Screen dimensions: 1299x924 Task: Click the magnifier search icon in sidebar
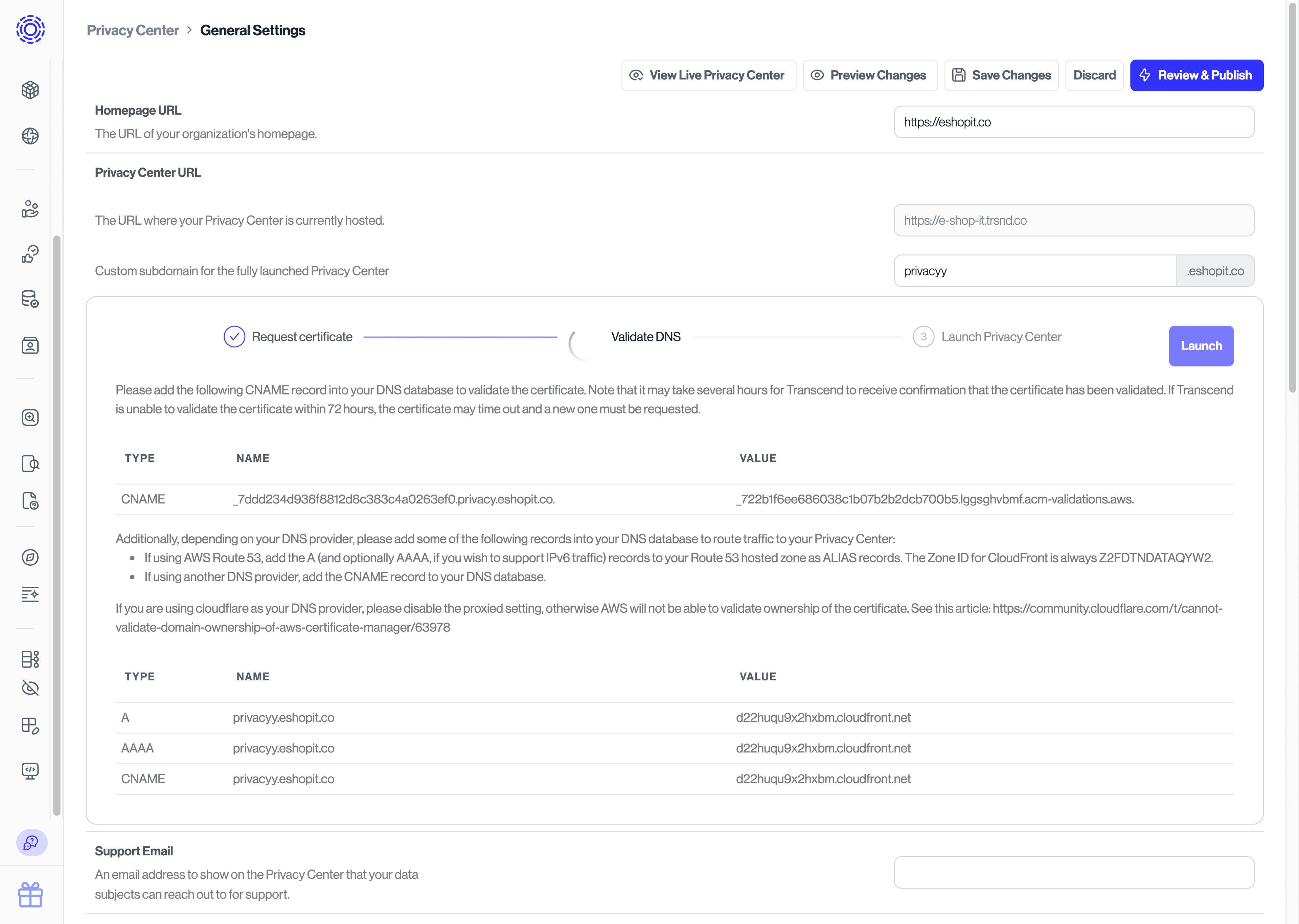coord(29,417)
